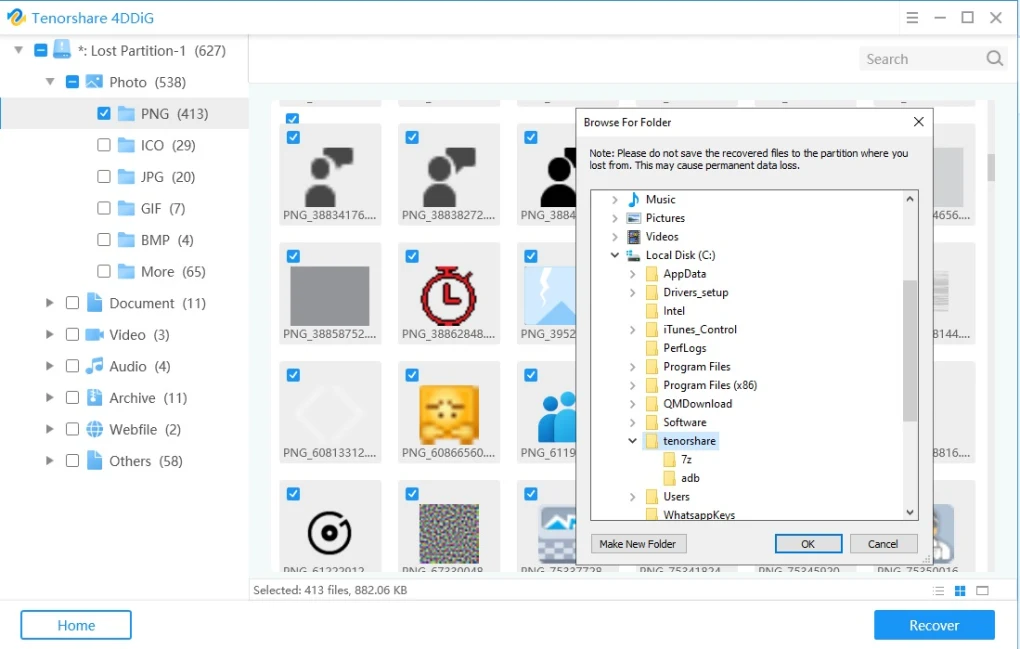Select the Webfile globe icon
Image resolution: width=1020 pixels, height=649 pixels.
tap(95, 429)
